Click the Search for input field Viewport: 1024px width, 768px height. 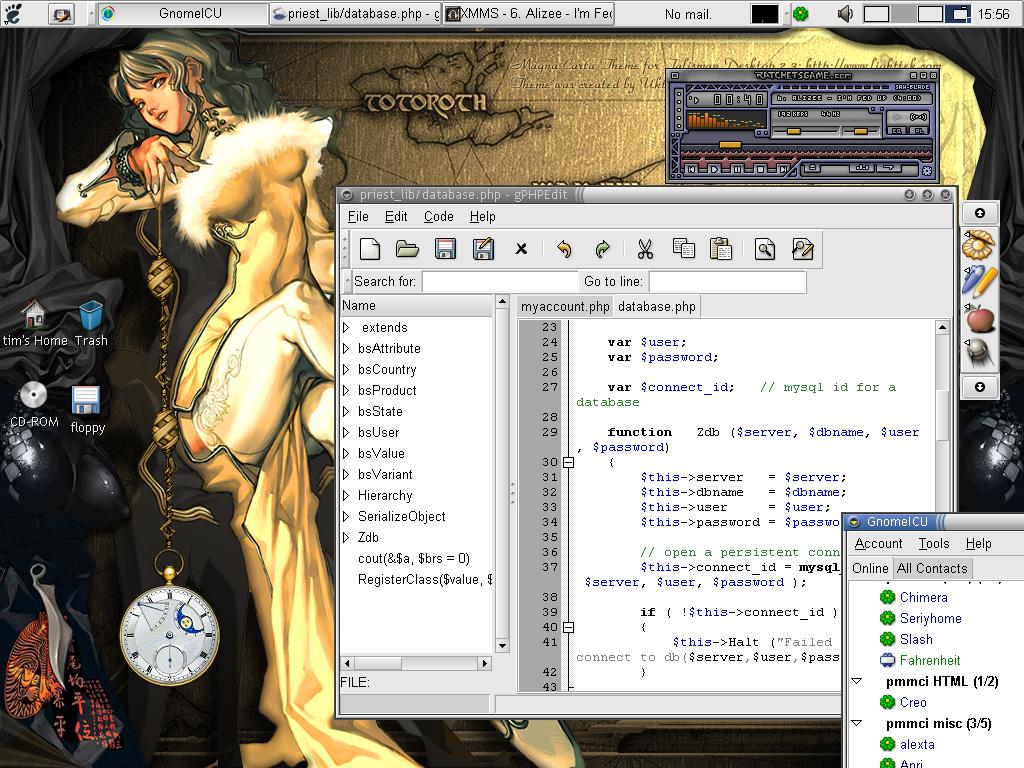point(500,281)
